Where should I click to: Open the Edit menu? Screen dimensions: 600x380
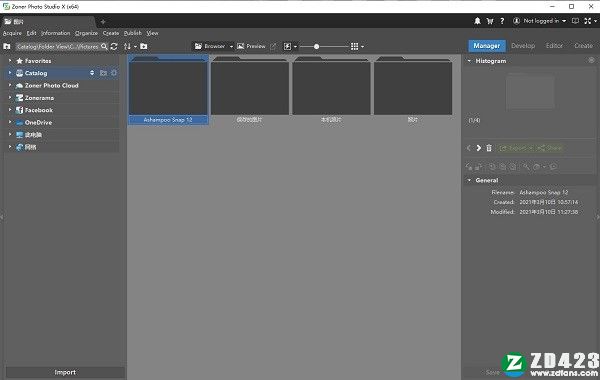point(31,33)
